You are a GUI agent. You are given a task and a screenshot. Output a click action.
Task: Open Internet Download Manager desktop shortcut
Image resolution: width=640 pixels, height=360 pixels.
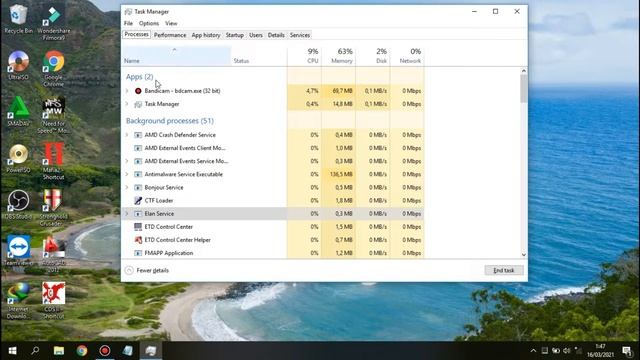(18, 301)
